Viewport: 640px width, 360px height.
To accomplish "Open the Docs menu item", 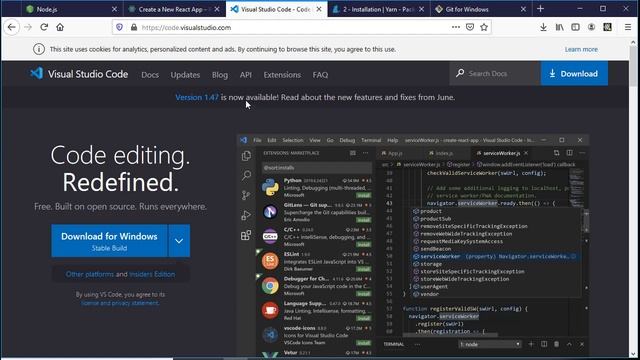I will point(150,75).
